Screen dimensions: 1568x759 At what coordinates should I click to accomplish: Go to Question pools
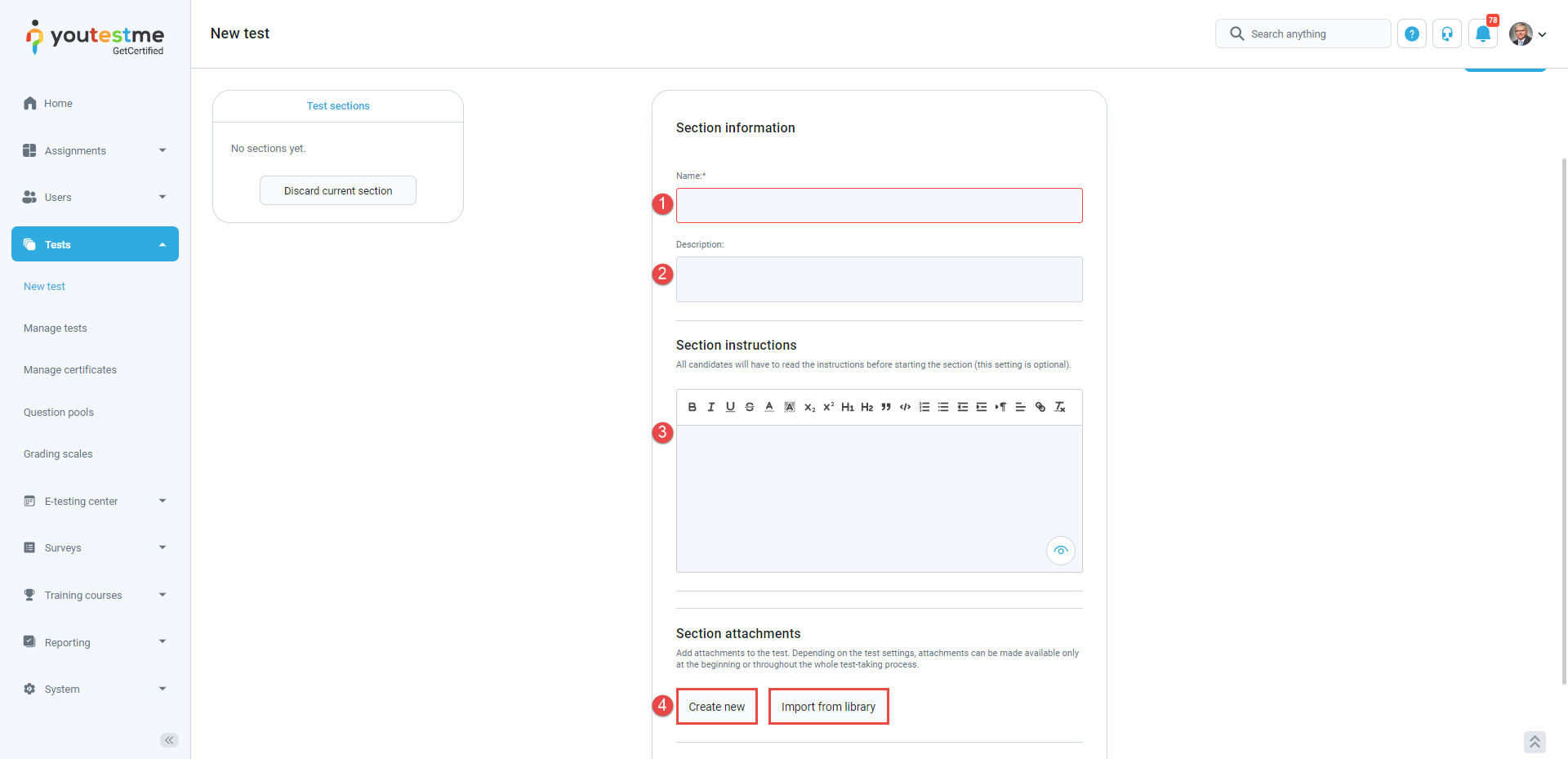pyautogui.click(x=59, y=413)
